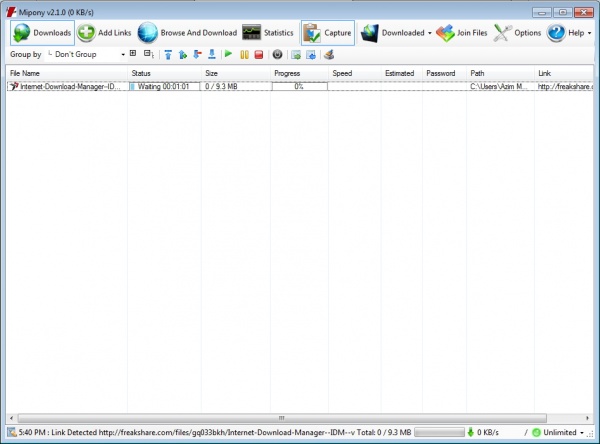Click the Speed column header
This screenshot has width=600, height=444.
tap(355, 73)
